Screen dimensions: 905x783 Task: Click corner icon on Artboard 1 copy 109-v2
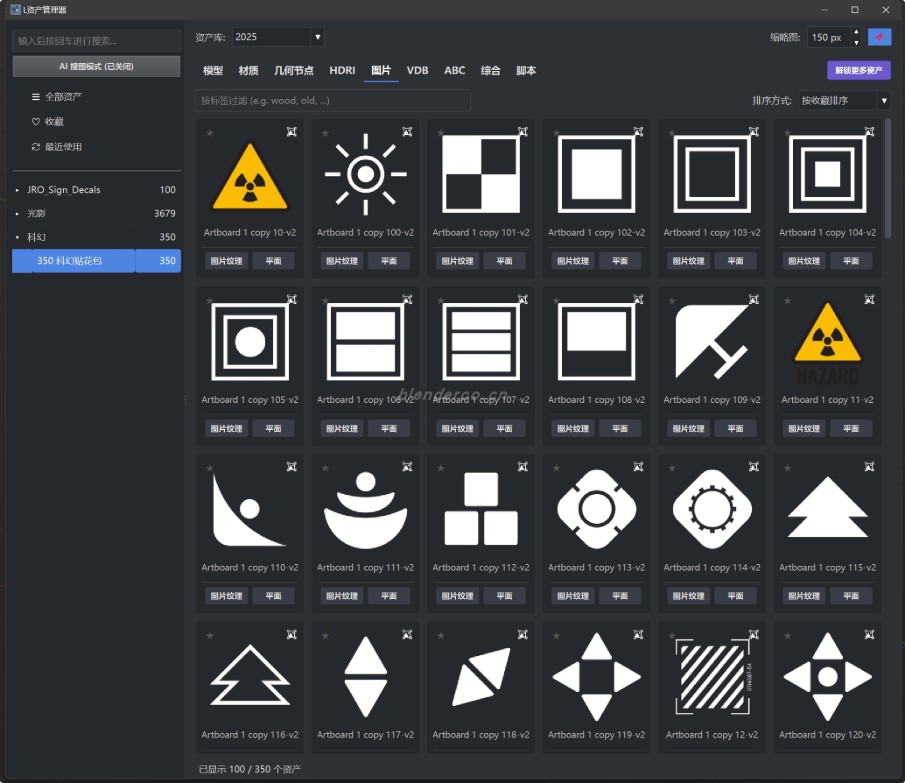tap(753, 299)
